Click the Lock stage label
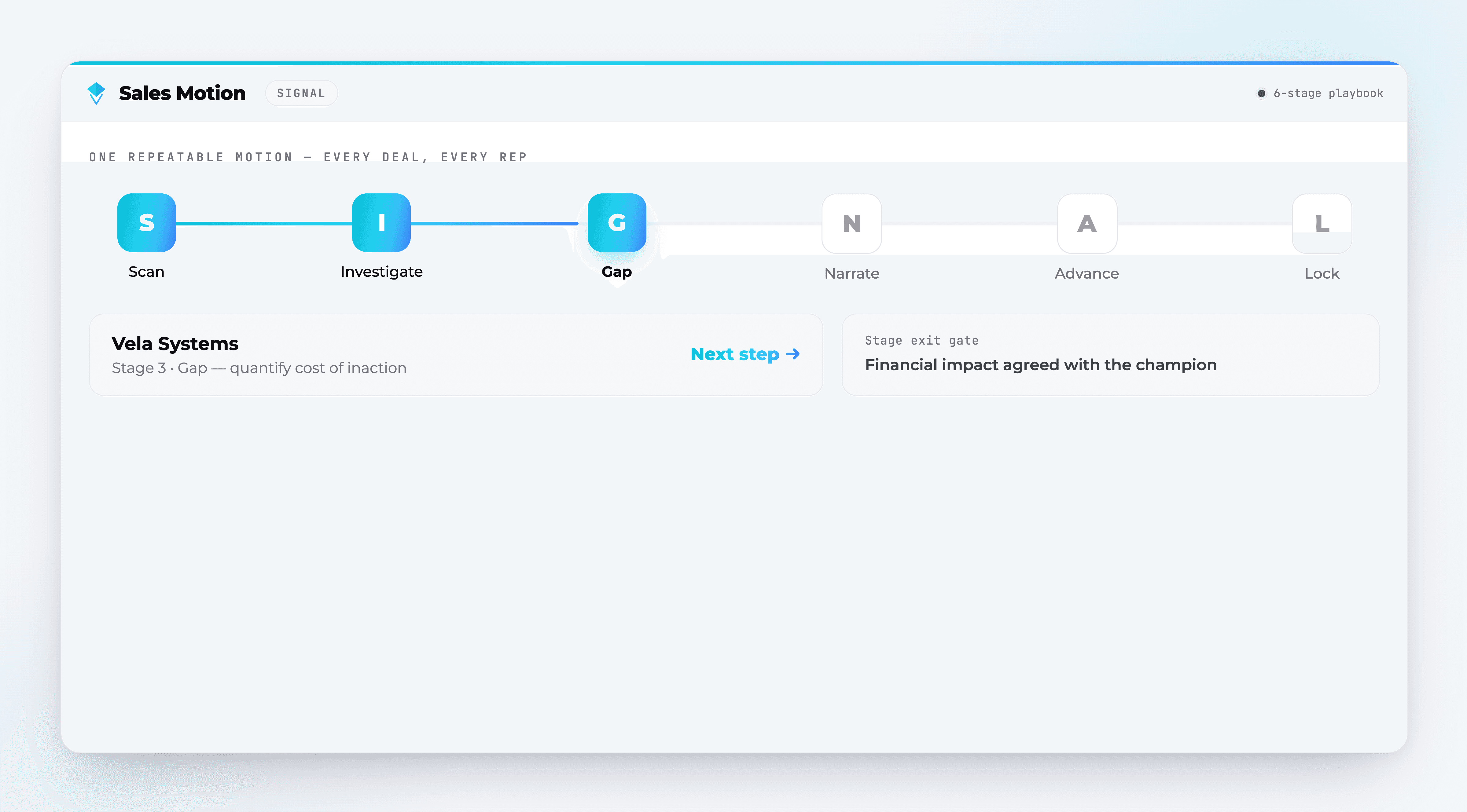The image size is (1467, 812). 1322,274
